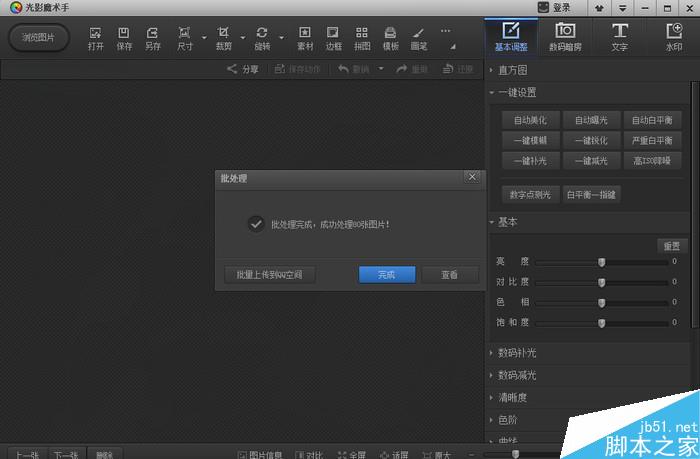
Task: Click the 重置 reset button
Action: click(x=672, y=246)
